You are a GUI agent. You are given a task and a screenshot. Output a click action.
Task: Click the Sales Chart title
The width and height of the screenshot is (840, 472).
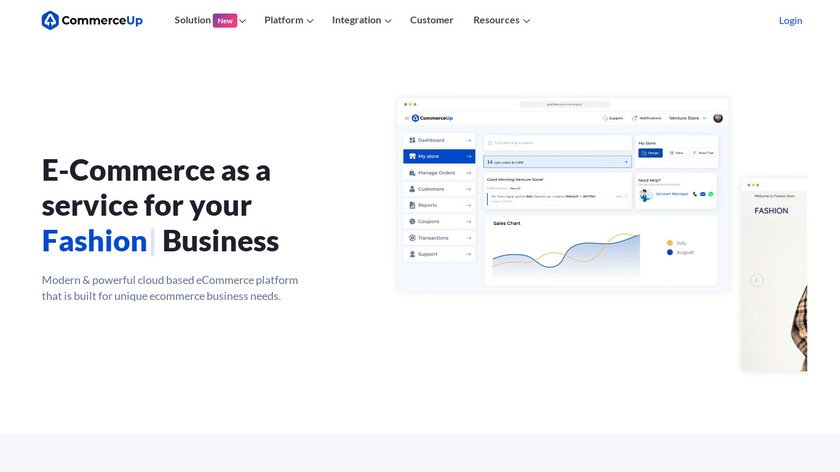[x=507, y=223]
